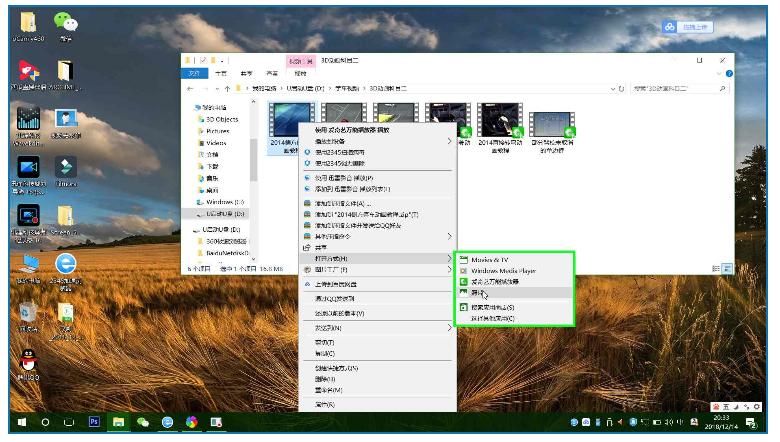Screen dimensions: 780x442
Task: Expand the Send to (N) submenu
Action: 449,328
